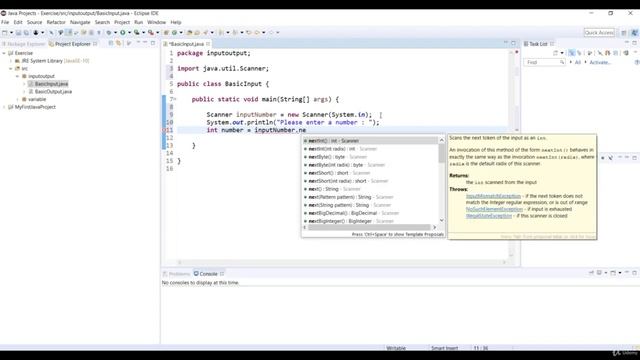Open the File menu
640x360 pixels.
(5, 22)
